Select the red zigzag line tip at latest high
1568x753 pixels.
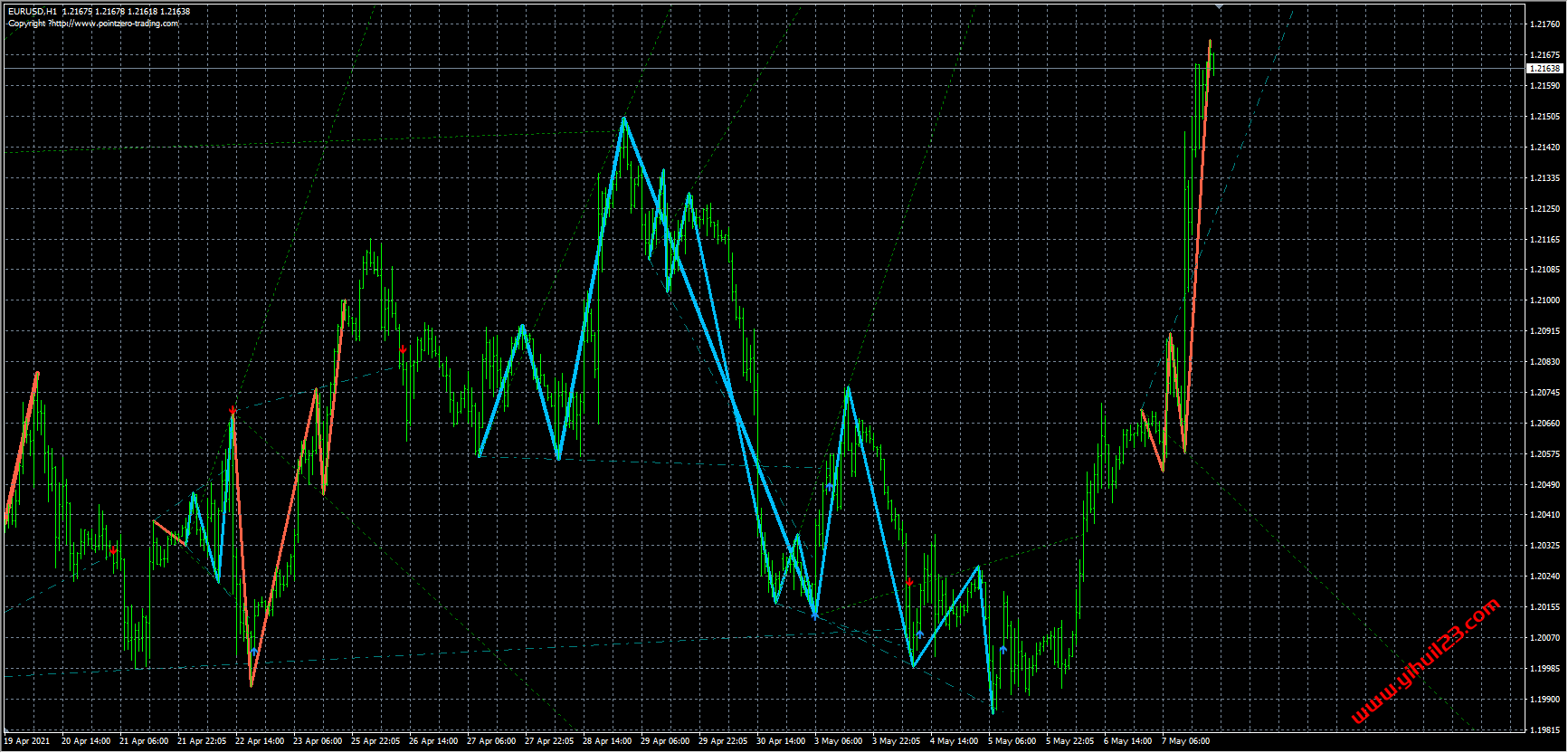pyautogui.click(x=1210, y=42)
